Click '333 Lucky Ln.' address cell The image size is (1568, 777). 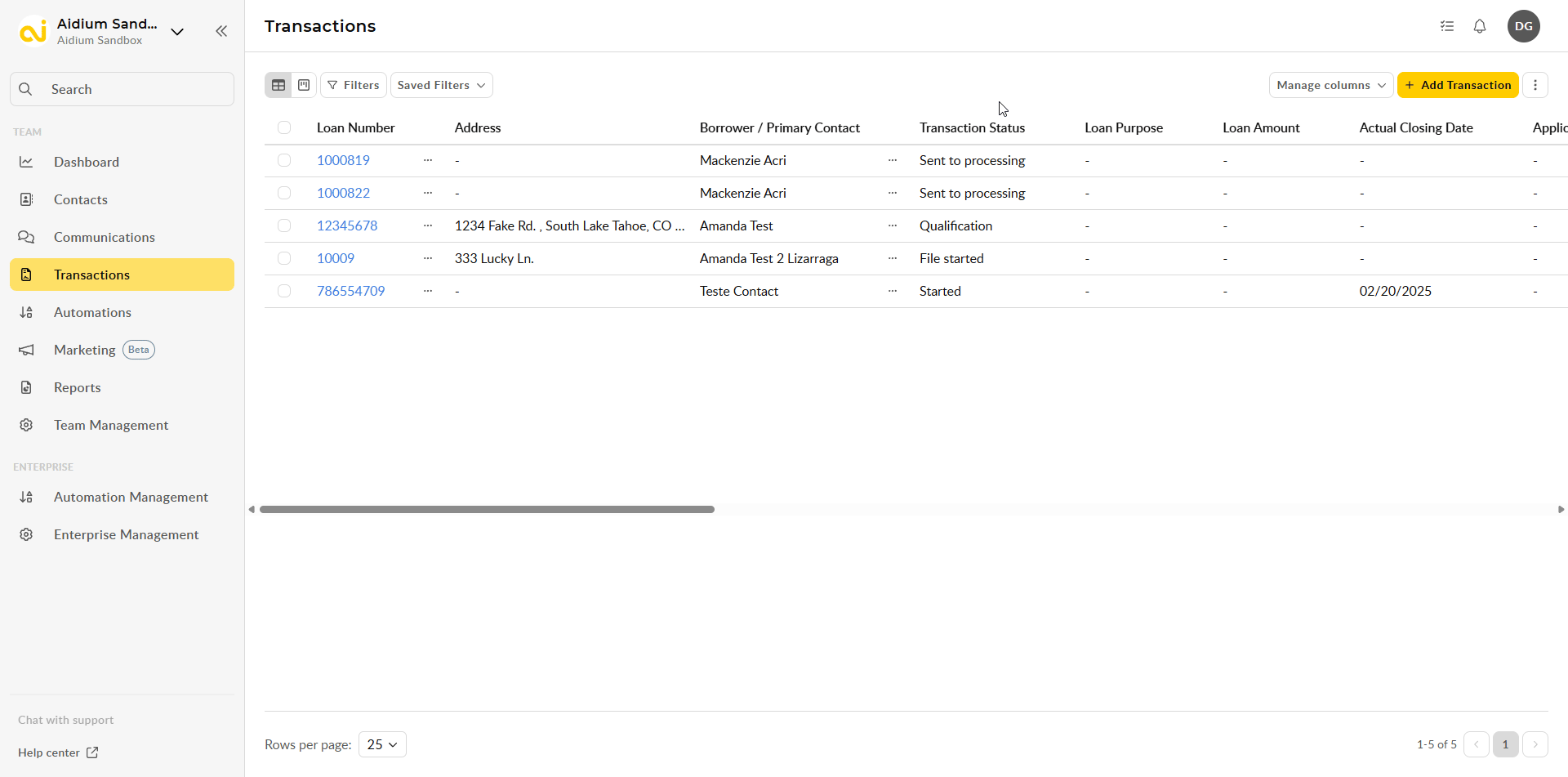pyautogui.click(x=494, y=258)
